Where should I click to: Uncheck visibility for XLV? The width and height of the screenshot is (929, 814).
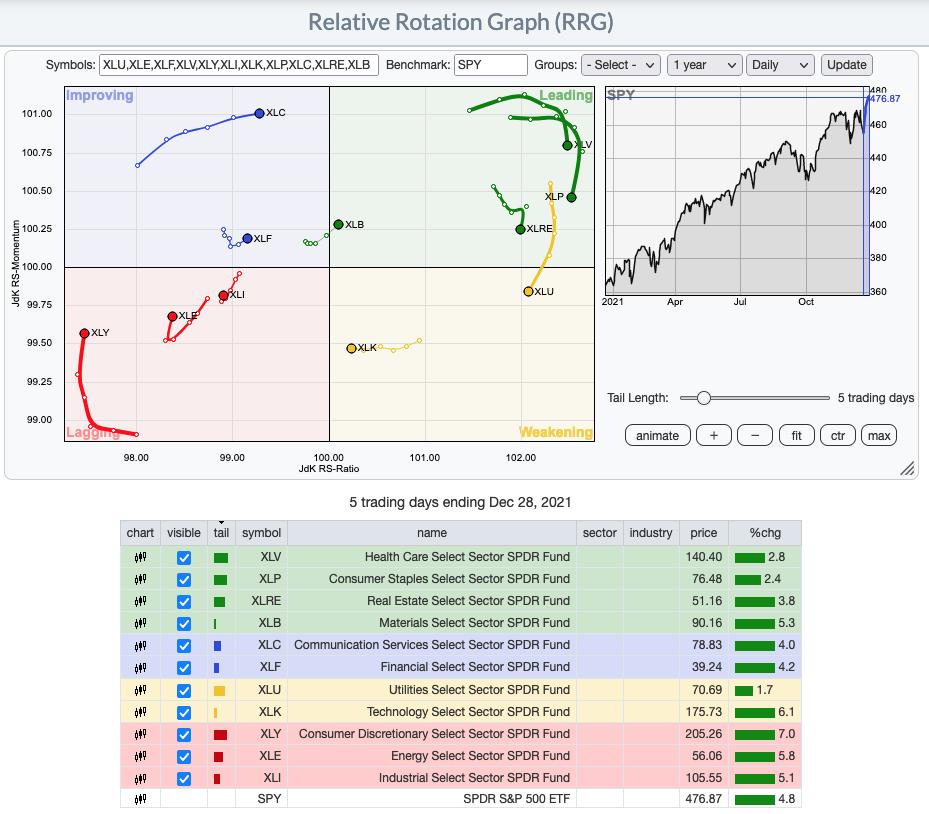(184, 557)
